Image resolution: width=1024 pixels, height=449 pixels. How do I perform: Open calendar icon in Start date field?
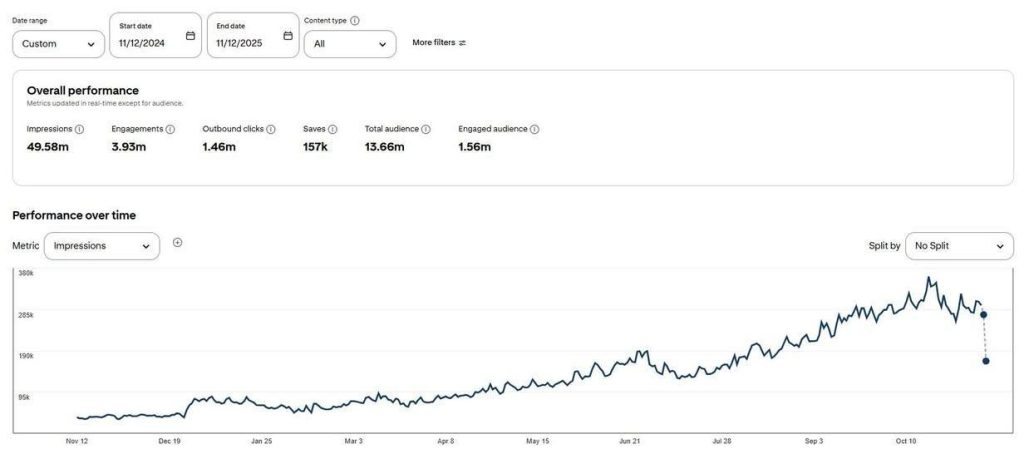190,36
